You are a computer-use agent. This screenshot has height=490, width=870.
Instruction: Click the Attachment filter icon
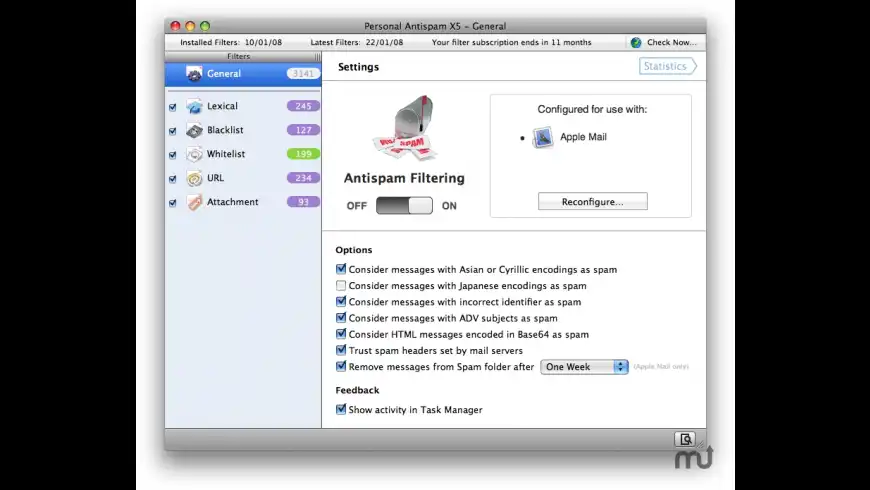[194, 202]
